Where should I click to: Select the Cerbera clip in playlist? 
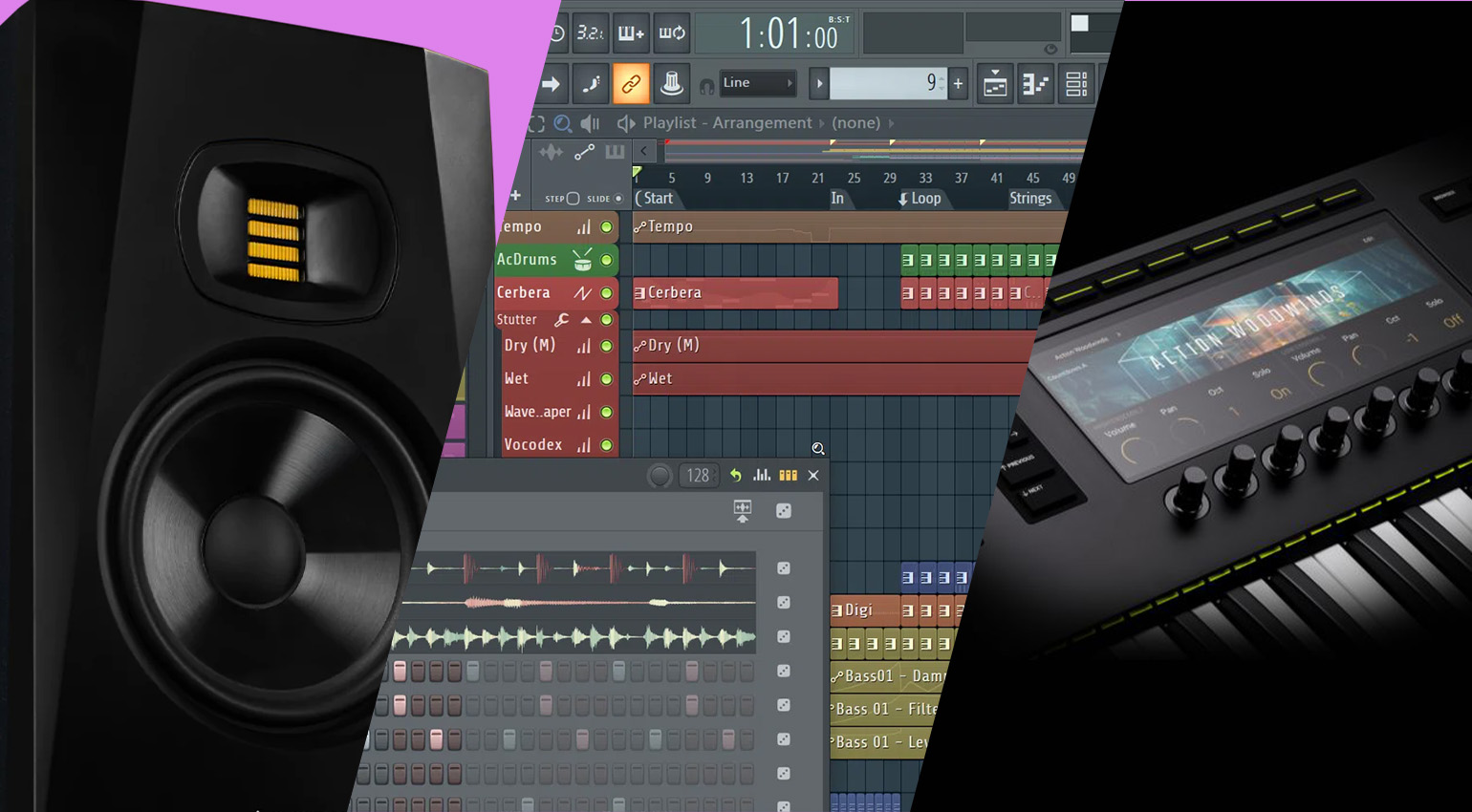tap(734, 293)
